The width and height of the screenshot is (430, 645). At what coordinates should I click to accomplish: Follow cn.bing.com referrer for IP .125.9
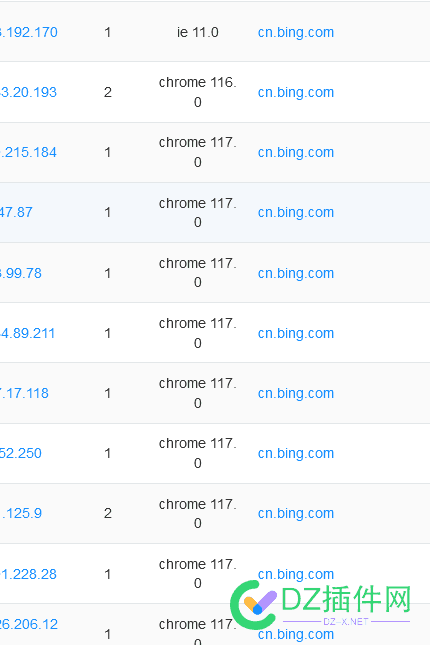pos(296,514)
